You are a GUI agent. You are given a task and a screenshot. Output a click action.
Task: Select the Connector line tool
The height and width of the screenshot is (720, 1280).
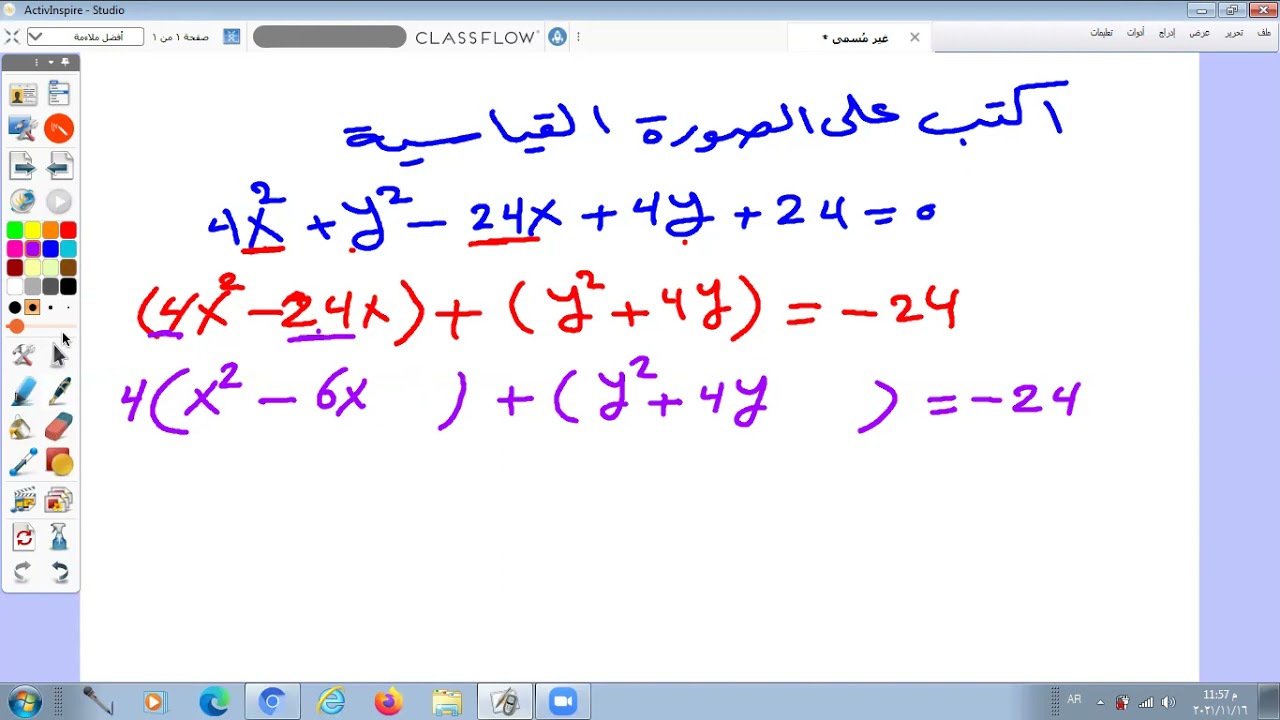[x=23, y=463]
